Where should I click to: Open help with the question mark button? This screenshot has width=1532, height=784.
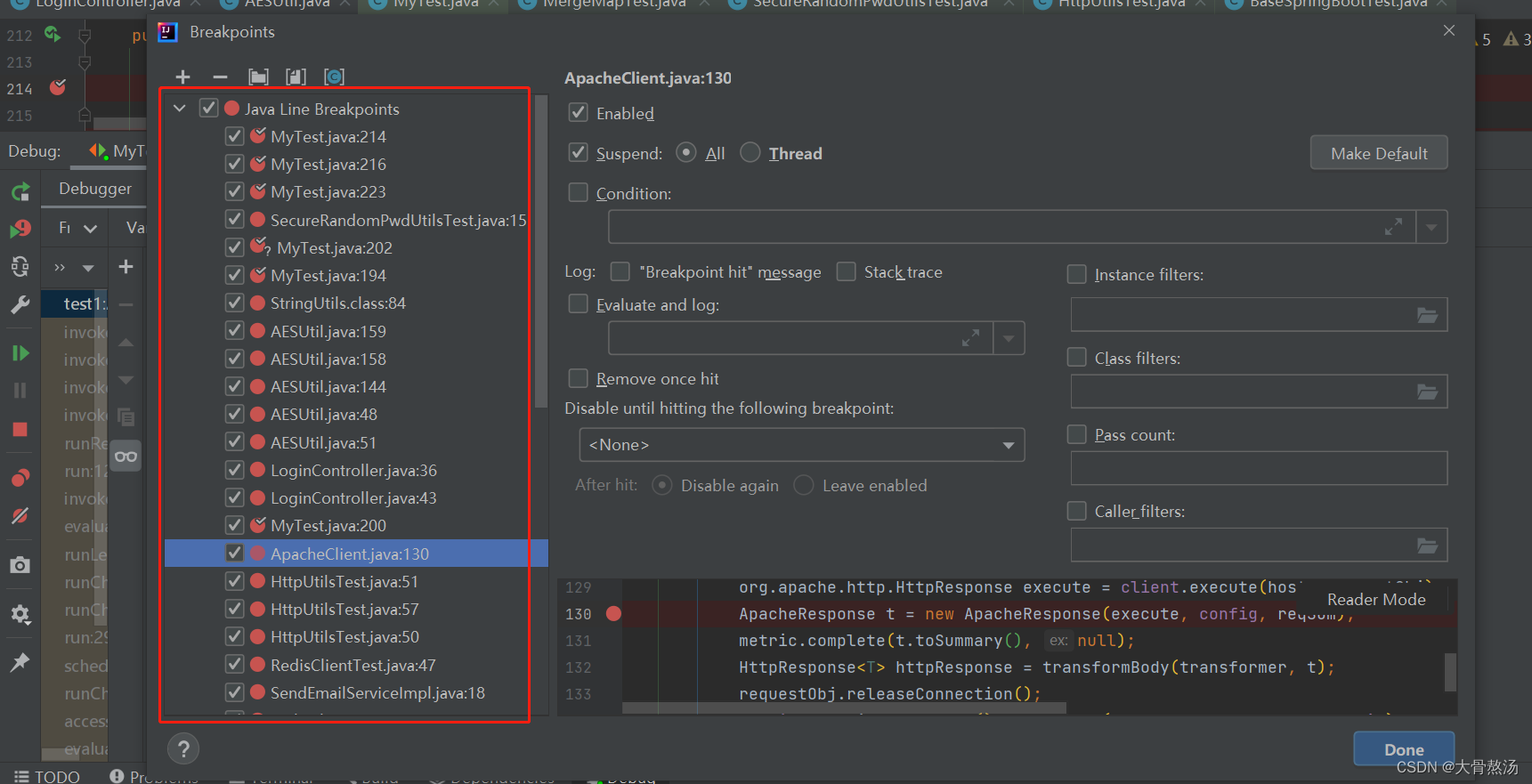pos(183,749)
